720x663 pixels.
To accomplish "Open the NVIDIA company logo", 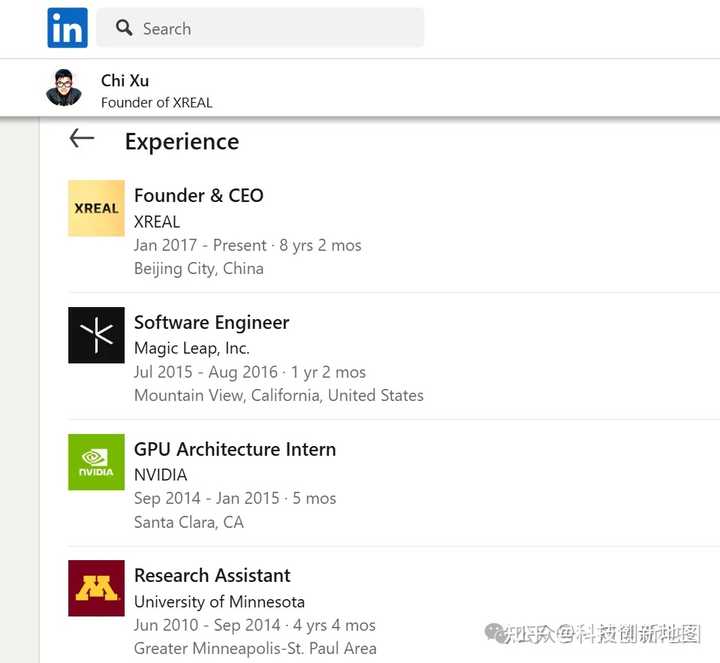I will (x=96, y=462).
